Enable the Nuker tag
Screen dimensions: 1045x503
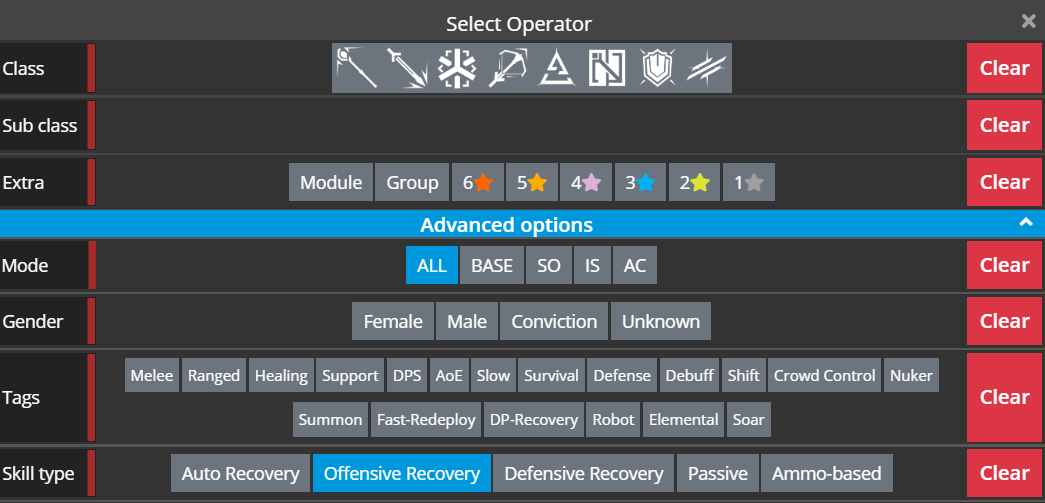pyautogui.click(x=911, y=375)
